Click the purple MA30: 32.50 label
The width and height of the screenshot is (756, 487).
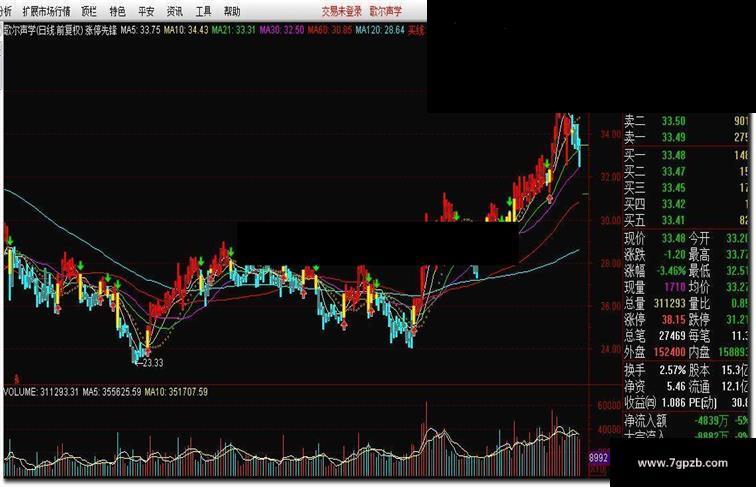tap(282, 30)
